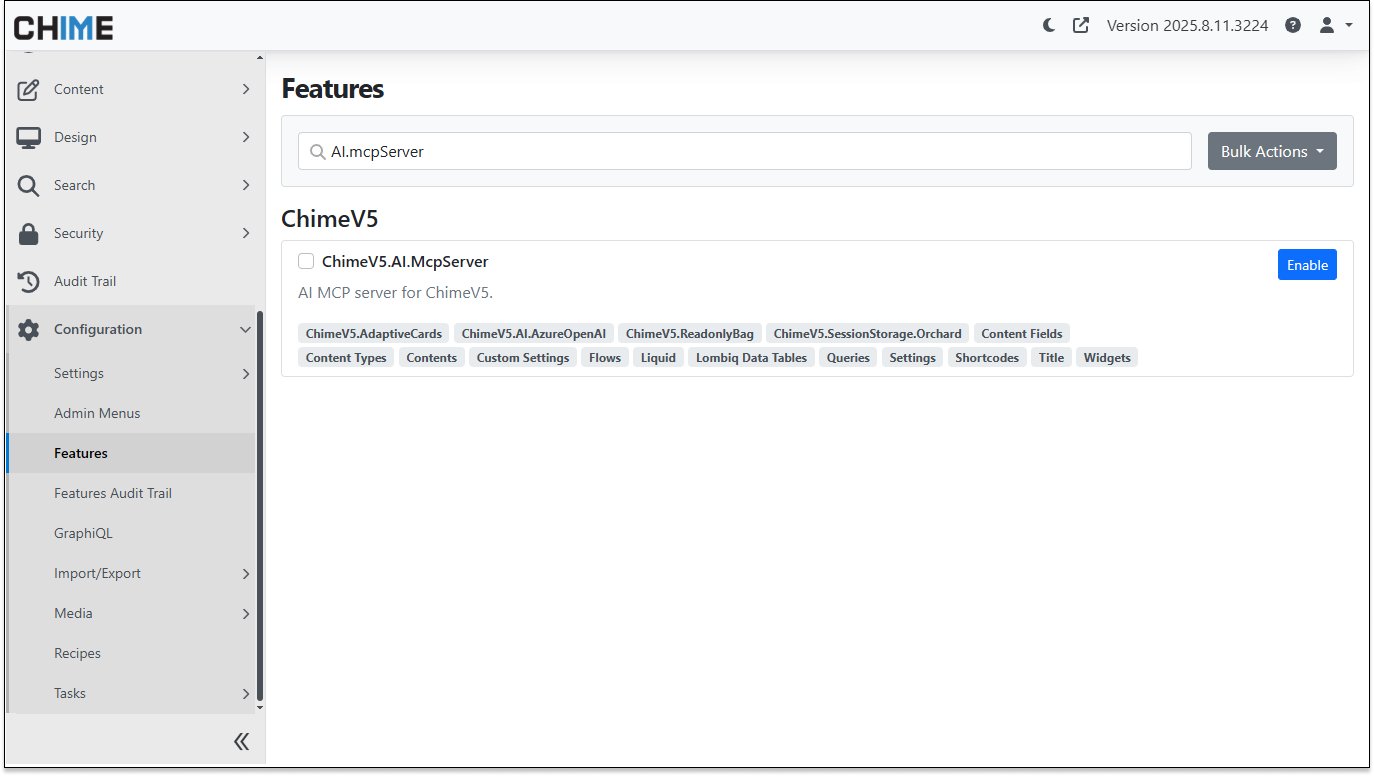The width and height of the screenshot is (1374, 776).
Task: Open site in new window icon
Action: [1081, 26]
